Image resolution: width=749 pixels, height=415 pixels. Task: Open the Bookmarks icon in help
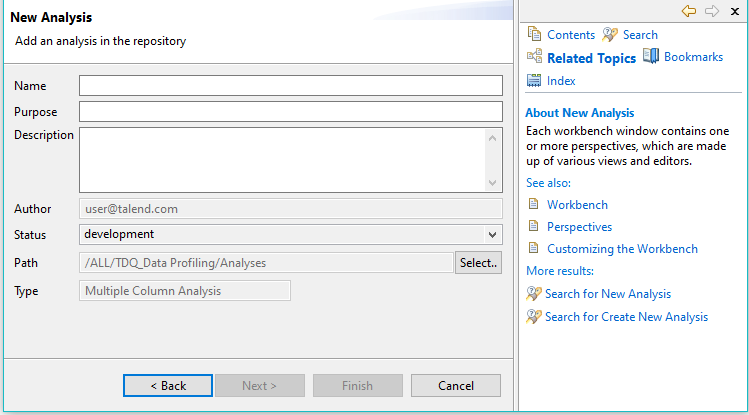(x=651, y=57)
